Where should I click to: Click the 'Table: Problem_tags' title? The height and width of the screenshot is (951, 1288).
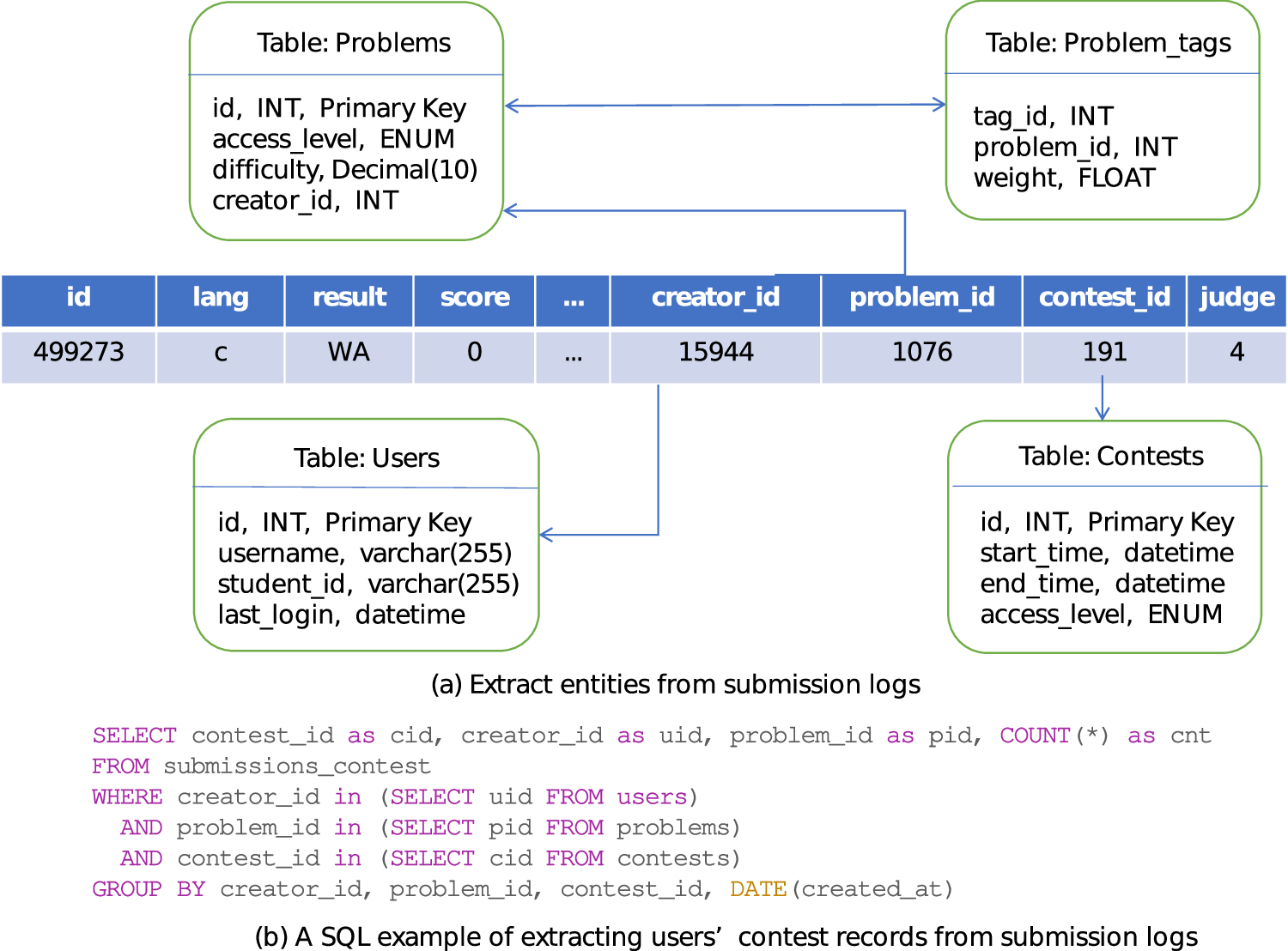pos(1108,43)
